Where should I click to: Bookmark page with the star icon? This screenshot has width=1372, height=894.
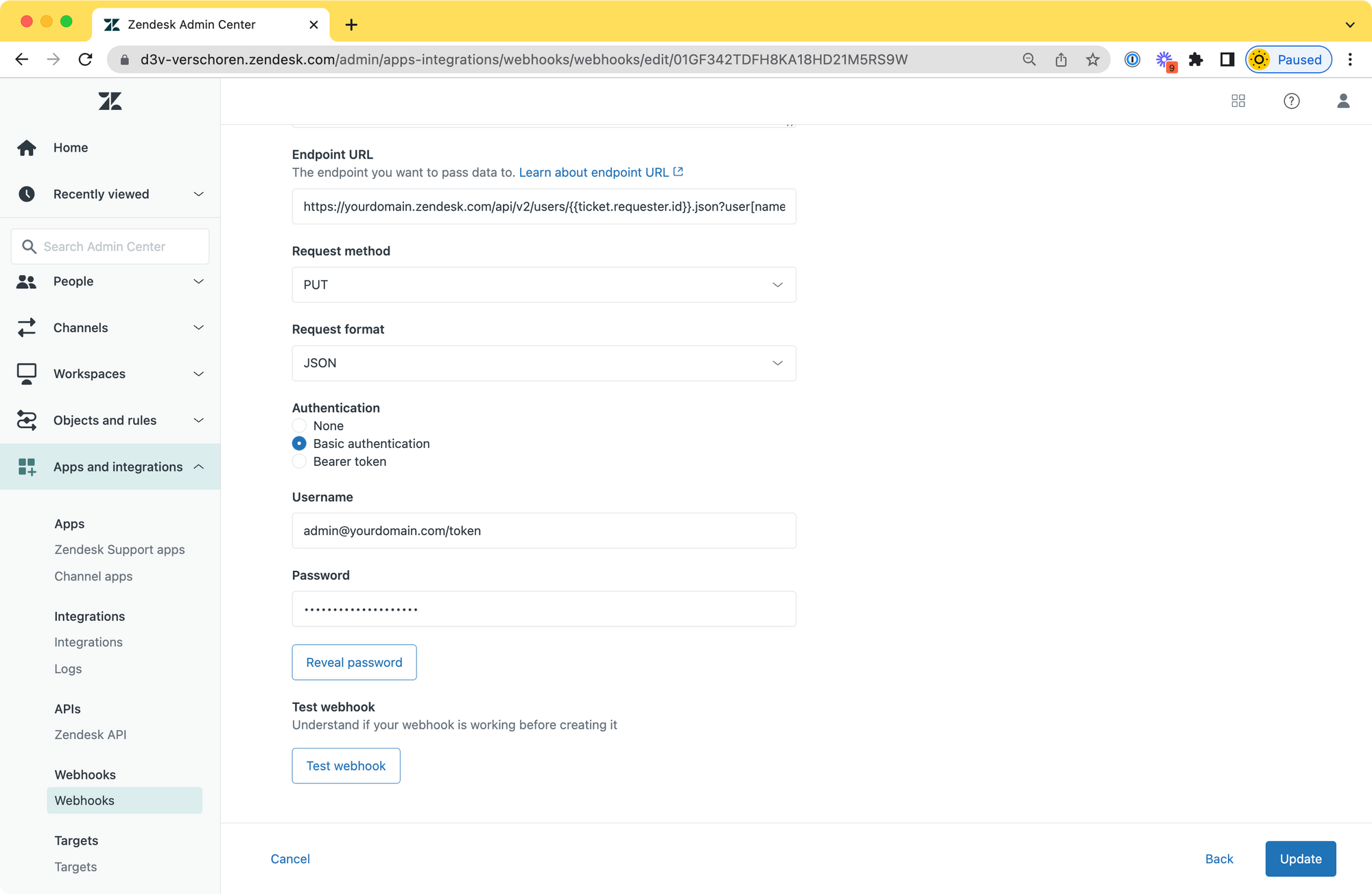(x=1093, y=60)
